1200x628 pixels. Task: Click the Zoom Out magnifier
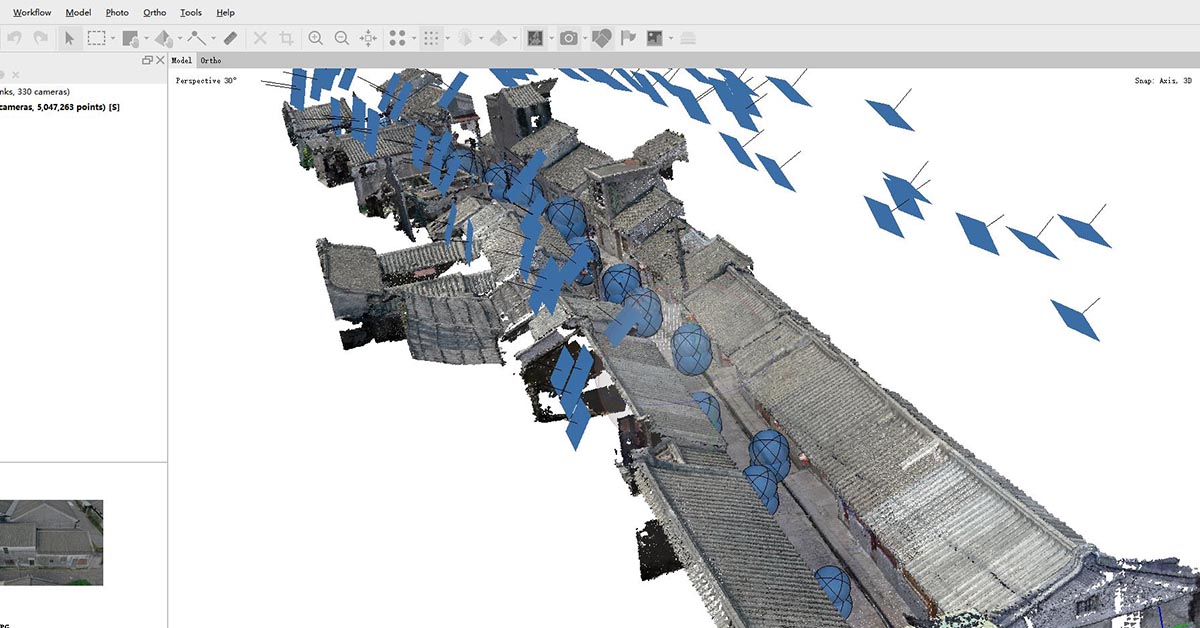(341, 38)
